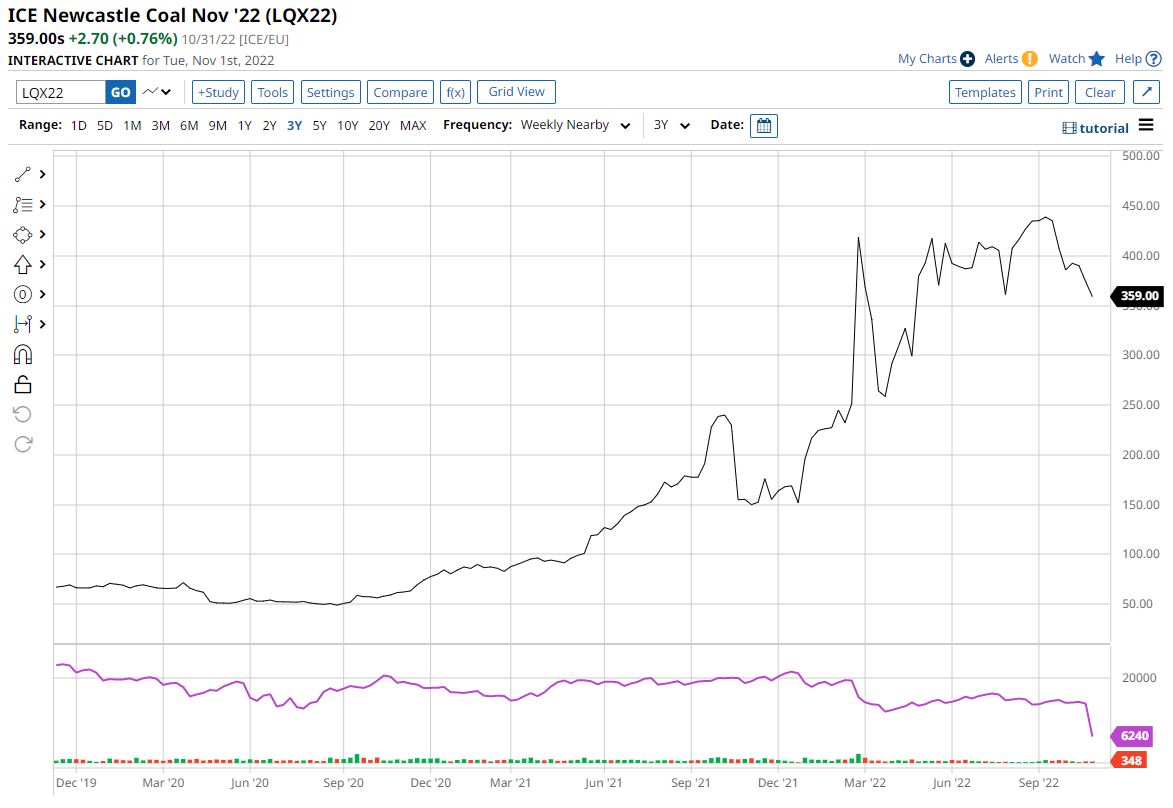Viewport: 1173px width, 808px height.
Task: Select the trend line drawing tool
Action: click(x=22, y=174)
